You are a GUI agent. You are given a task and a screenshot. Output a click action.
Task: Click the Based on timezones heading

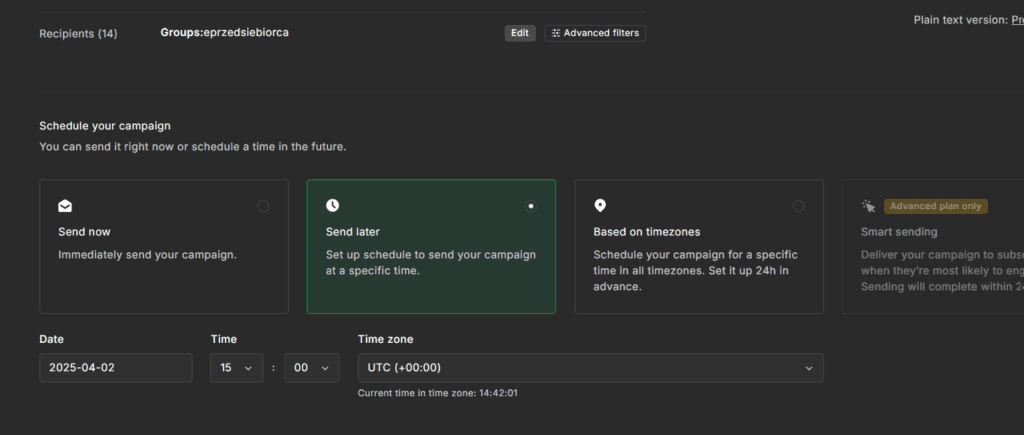[x=647, y=232]
